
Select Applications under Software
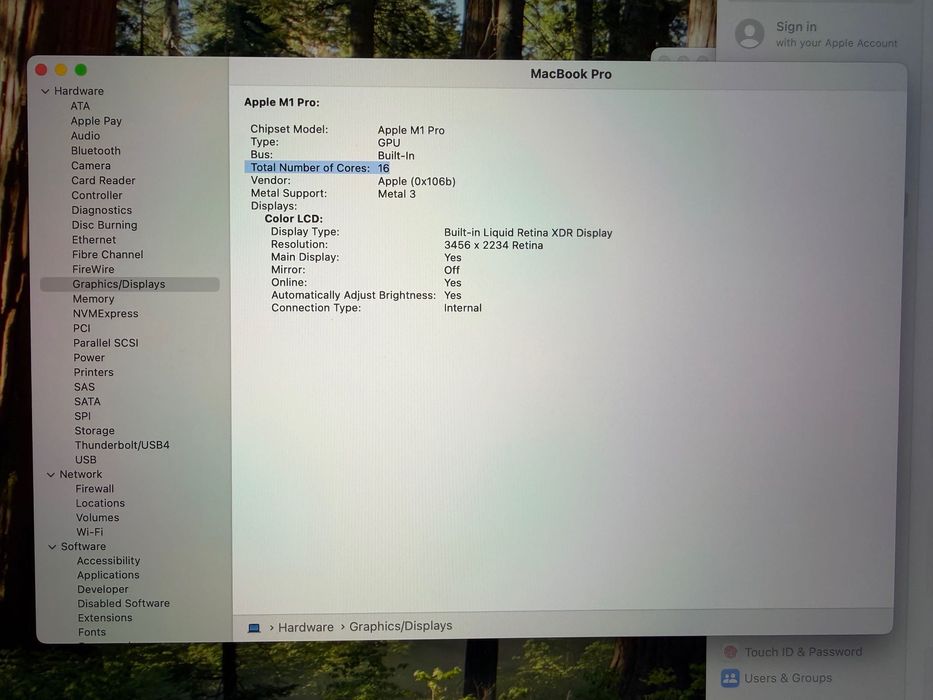(x=108, y=575)
